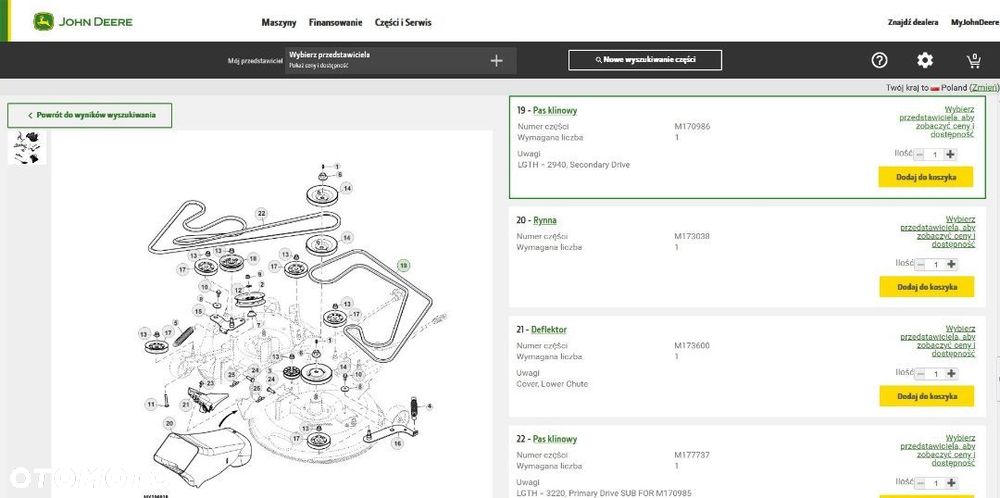Click Znajdź dealera link

pos(913,22)
